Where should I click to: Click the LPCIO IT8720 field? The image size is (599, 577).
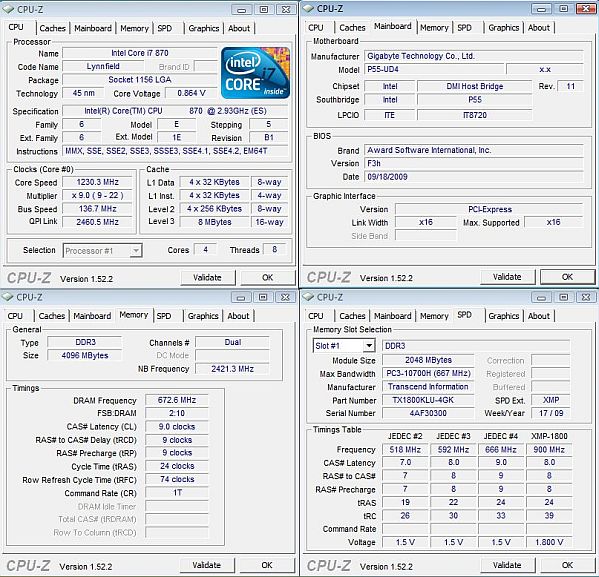click(x=474, y=115)
